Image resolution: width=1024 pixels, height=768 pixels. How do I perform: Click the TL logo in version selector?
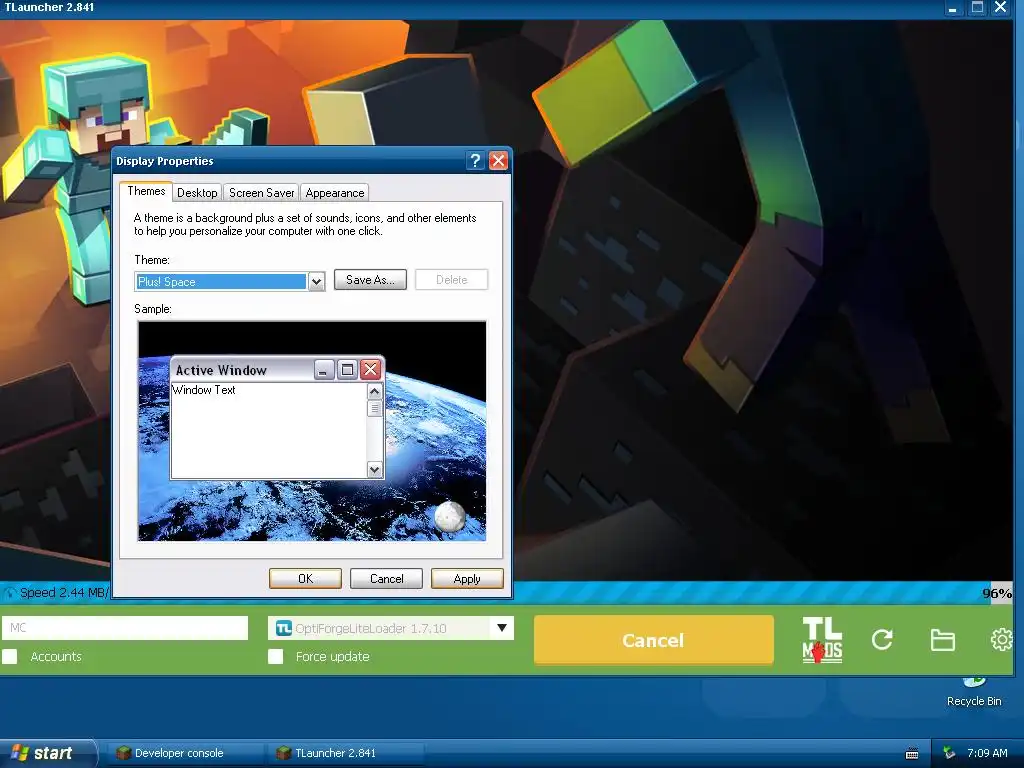tap(283, 628)
